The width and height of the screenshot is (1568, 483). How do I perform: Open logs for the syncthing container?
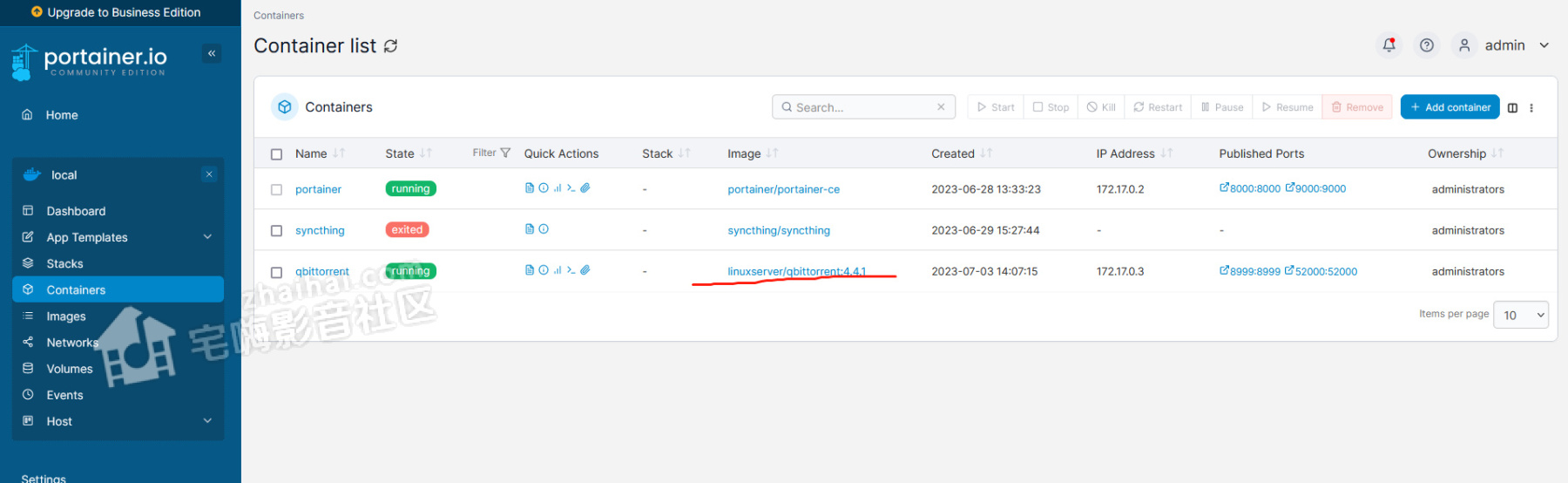(530, 229)
